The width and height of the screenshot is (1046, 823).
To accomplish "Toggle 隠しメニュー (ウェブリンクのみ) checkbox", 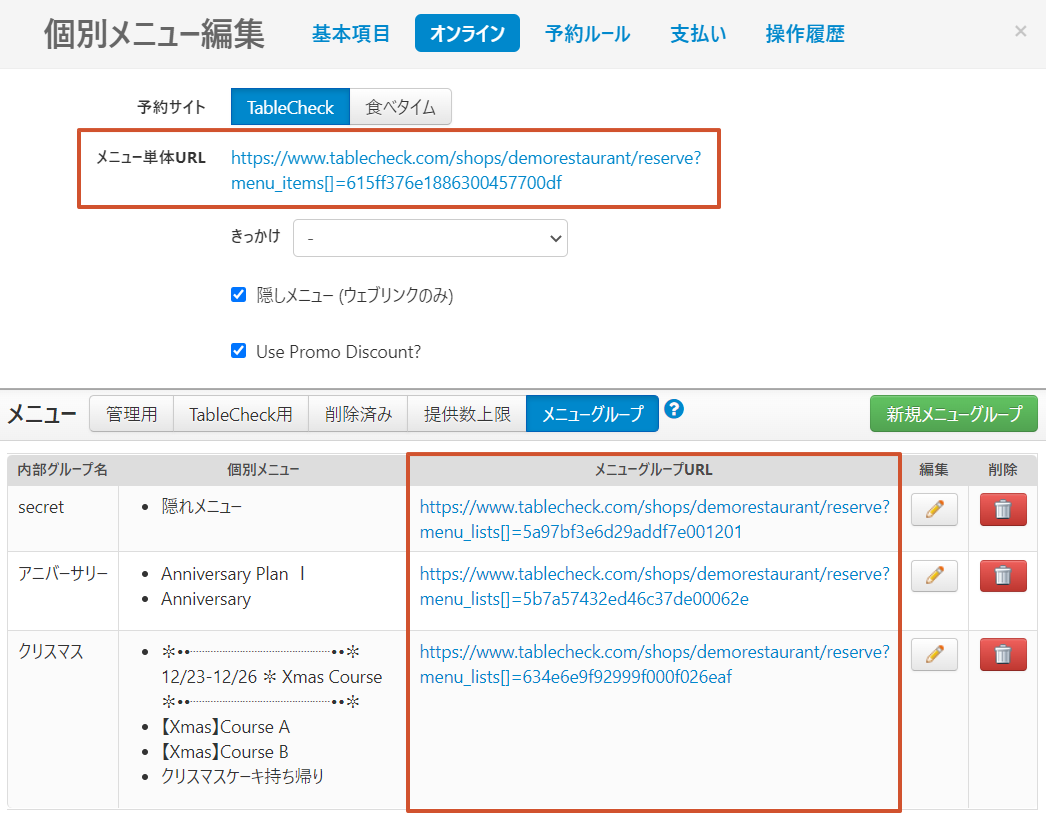I will point(238,295).
